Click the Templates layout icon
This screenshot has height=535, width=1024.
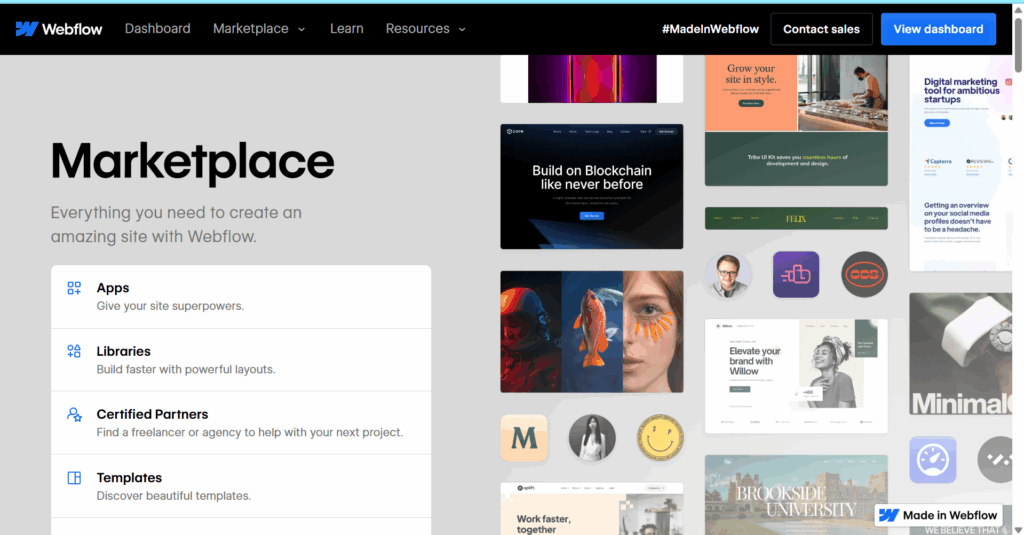pyautogui.click(x=74, y=478)
